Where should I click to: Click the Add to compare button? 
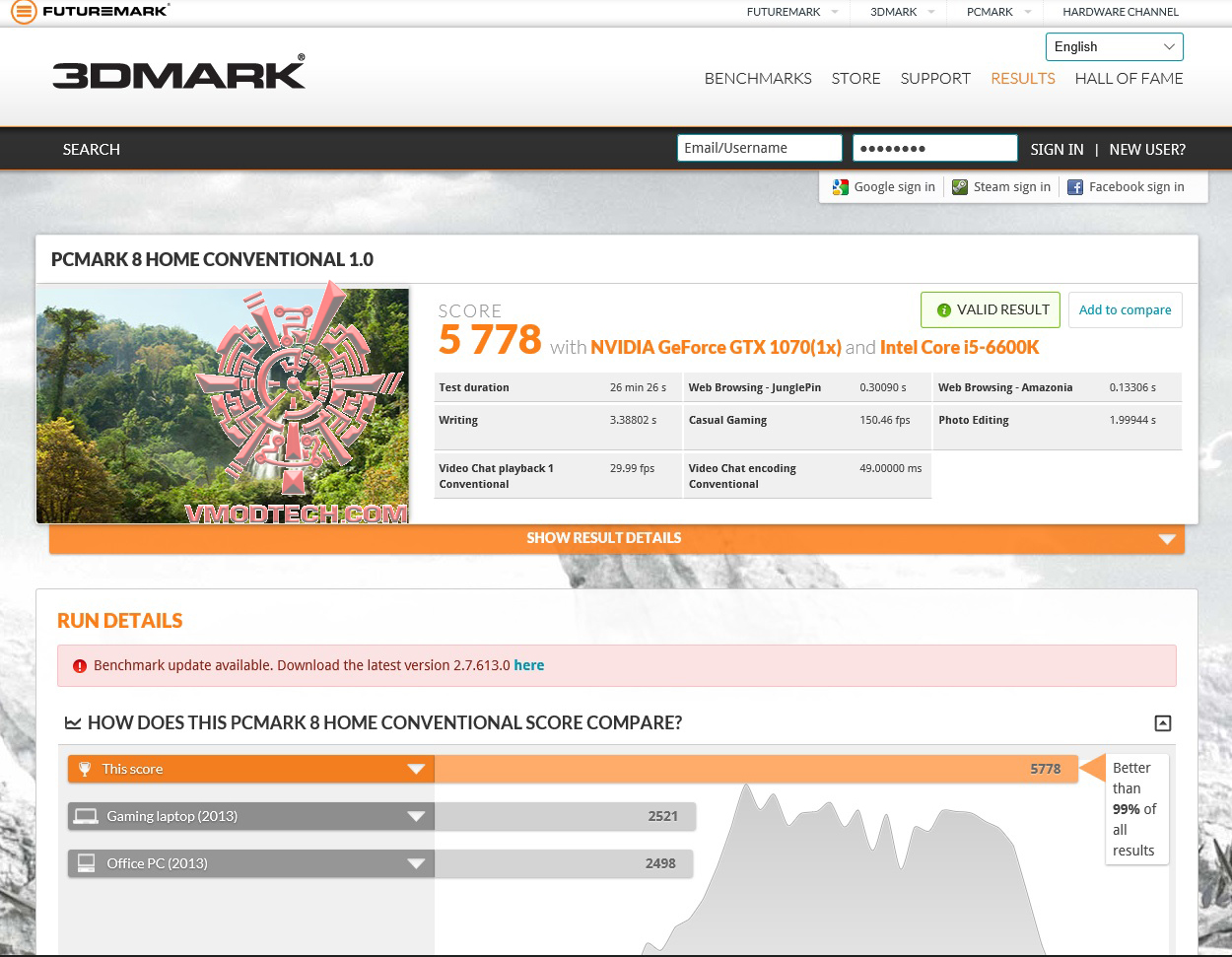tap(1125, 309)
